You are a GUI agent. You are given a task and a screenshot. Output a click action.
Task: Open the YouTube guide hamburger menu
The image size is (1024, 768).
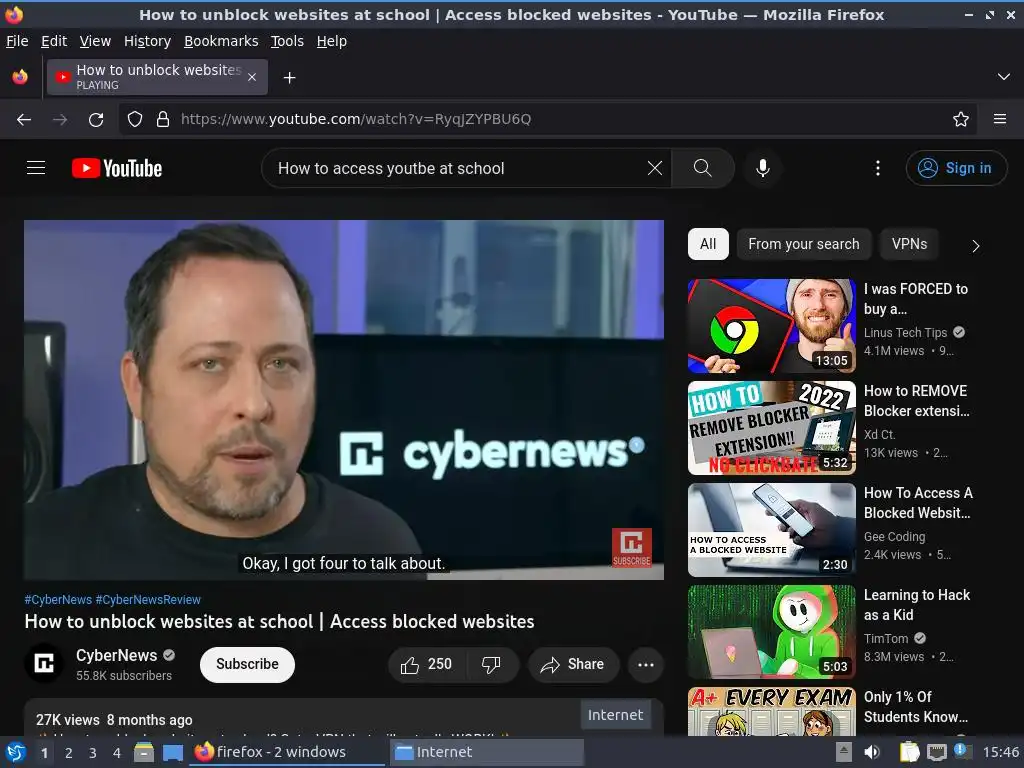pos(36,168)
